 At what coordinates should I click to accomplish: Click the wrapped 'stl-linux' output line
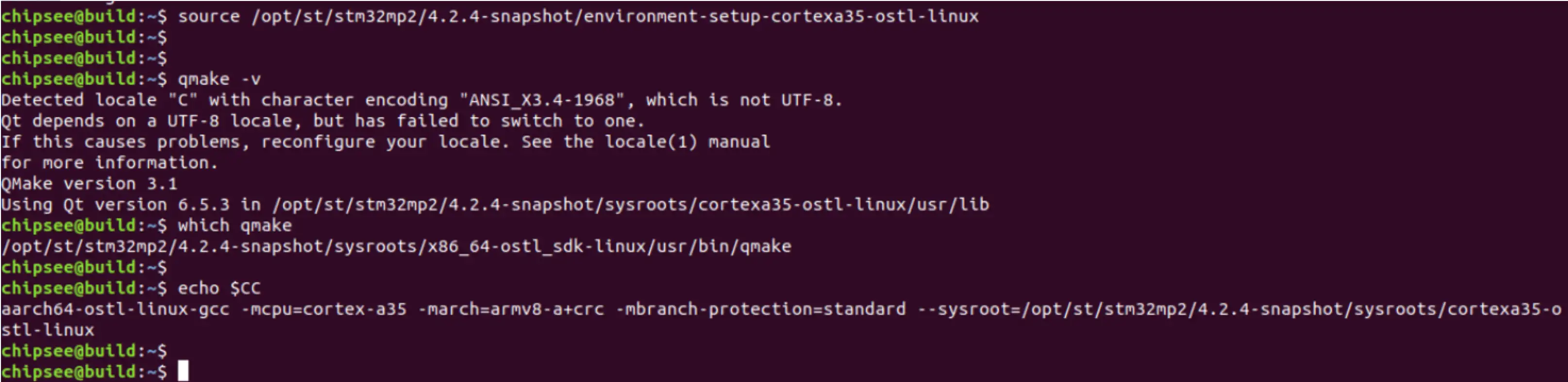(x=48, y=330)
